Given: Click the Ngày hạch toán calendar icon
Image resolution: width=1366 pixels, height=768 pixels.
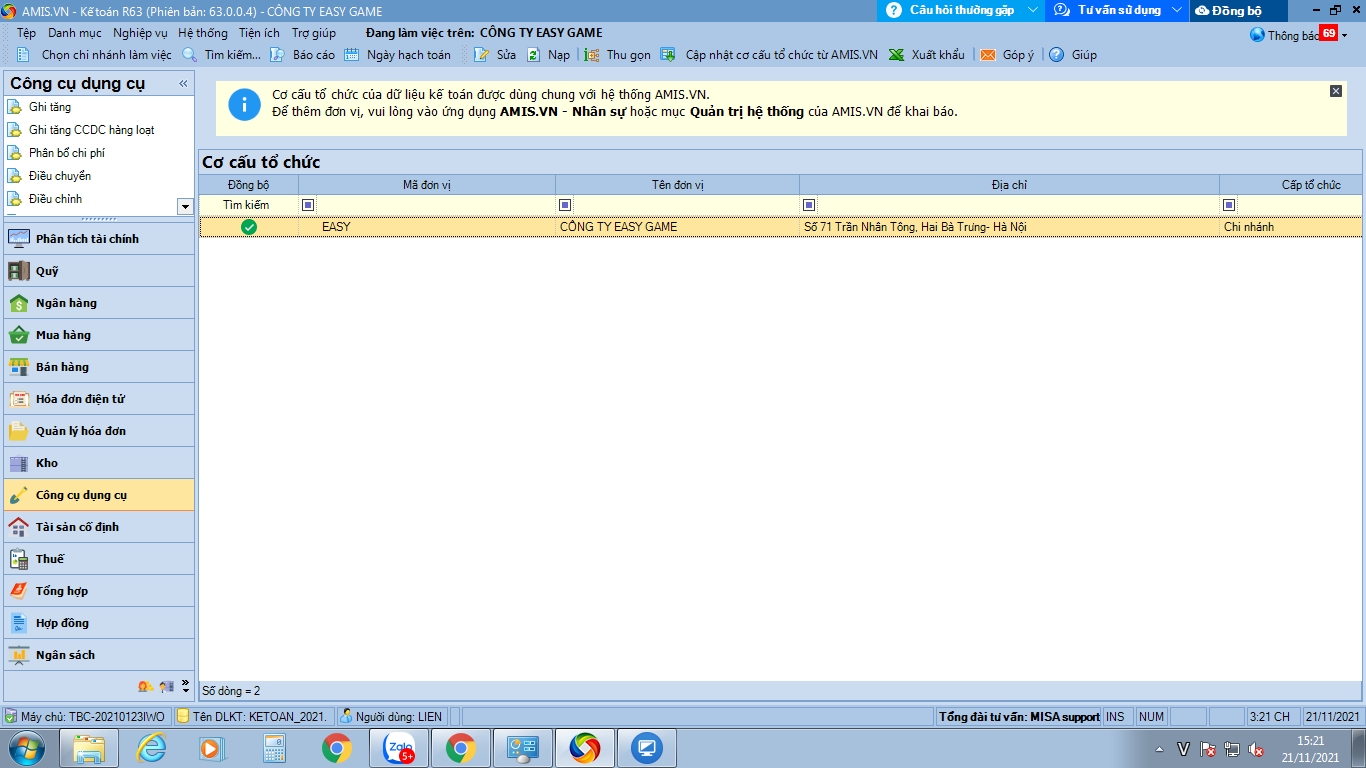Looking at the screenshot, I should (x=352, y=55).
